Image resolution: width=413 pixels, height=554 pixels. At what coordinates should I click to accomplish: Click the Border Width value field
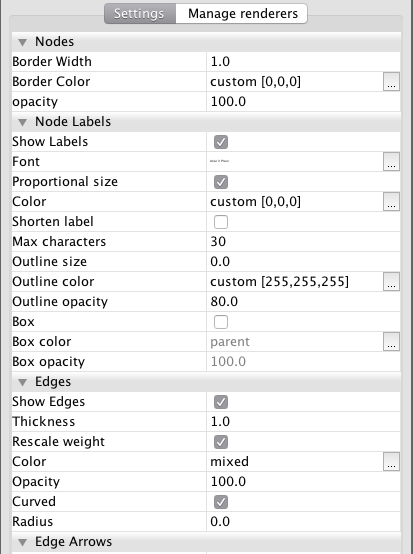coord(303,61)
